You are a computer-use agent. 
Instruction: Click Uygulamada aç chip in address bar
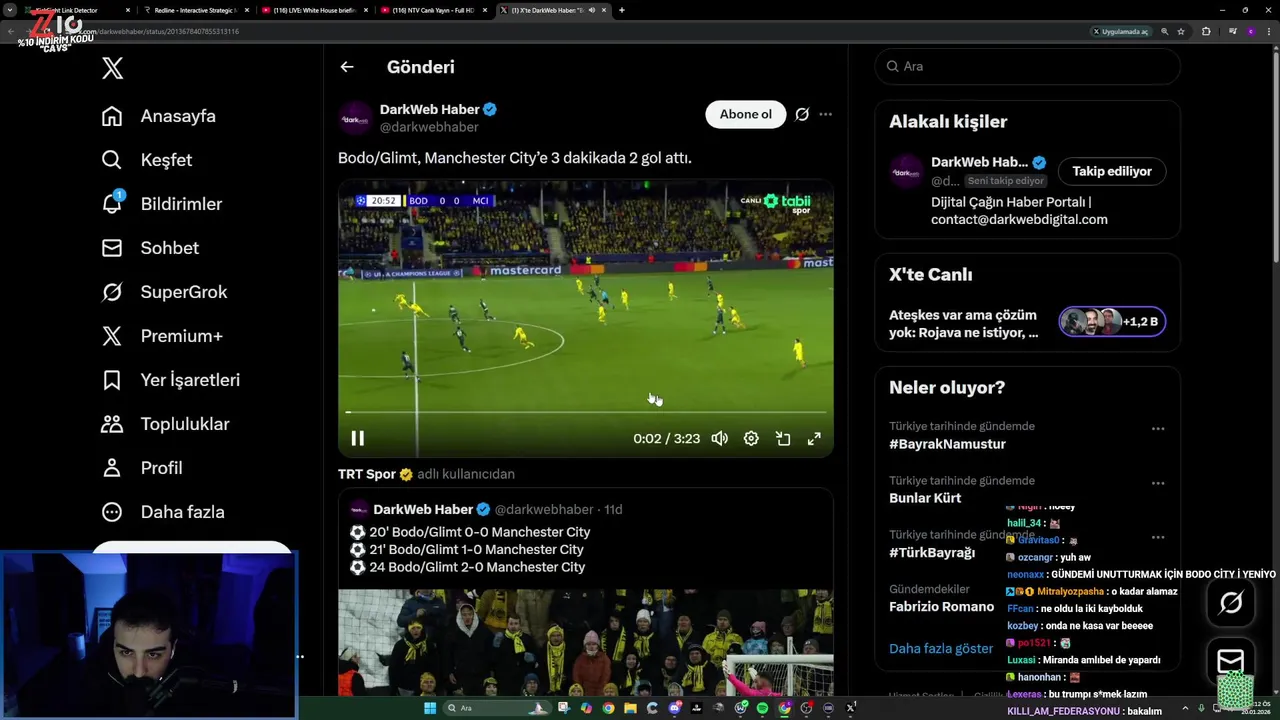tap(1121, 31)
